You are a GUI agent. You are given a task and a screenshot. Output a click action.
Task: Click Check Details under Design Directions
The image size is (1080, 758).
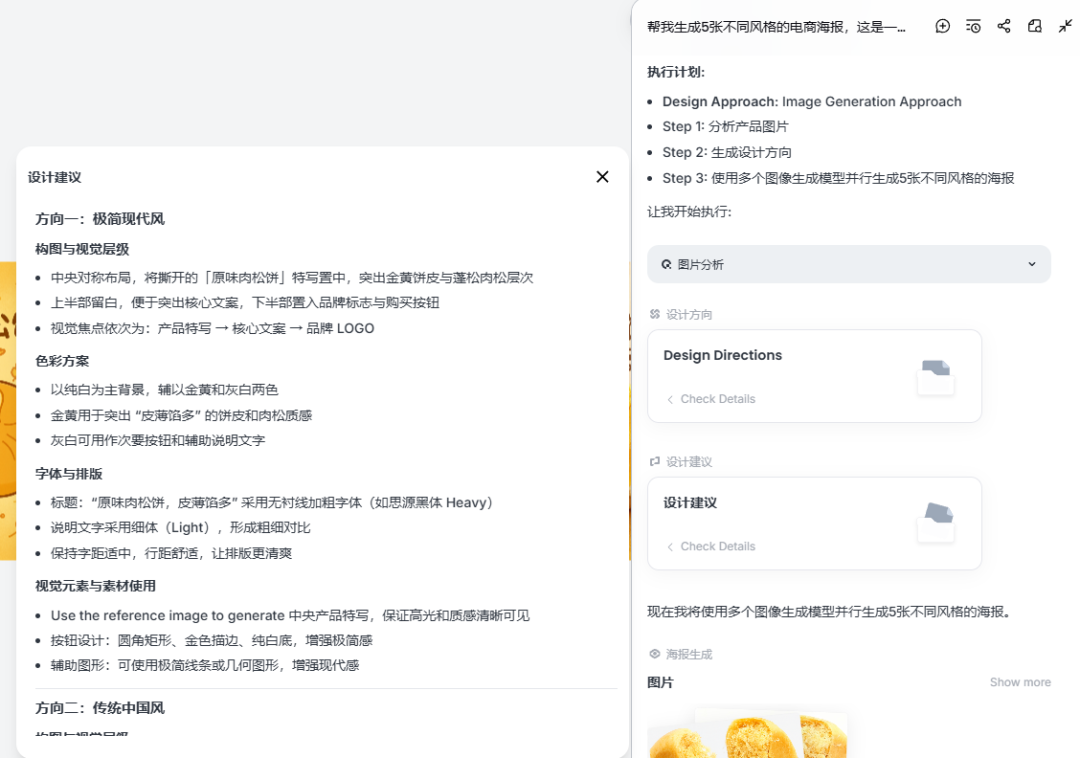711,399
